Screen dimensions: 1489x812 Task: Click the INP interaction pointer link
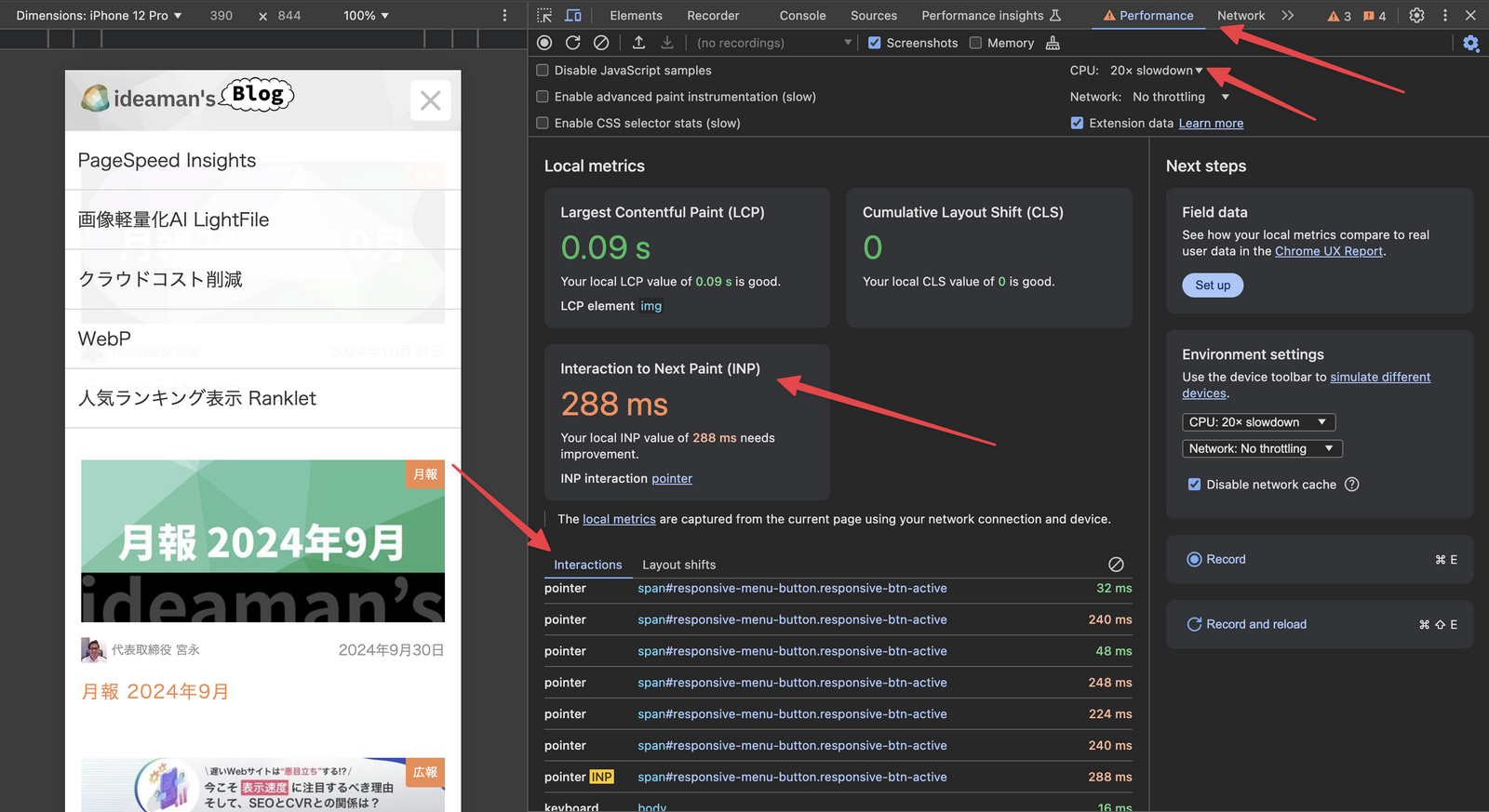pyautogui.click(x=672, y=478)
